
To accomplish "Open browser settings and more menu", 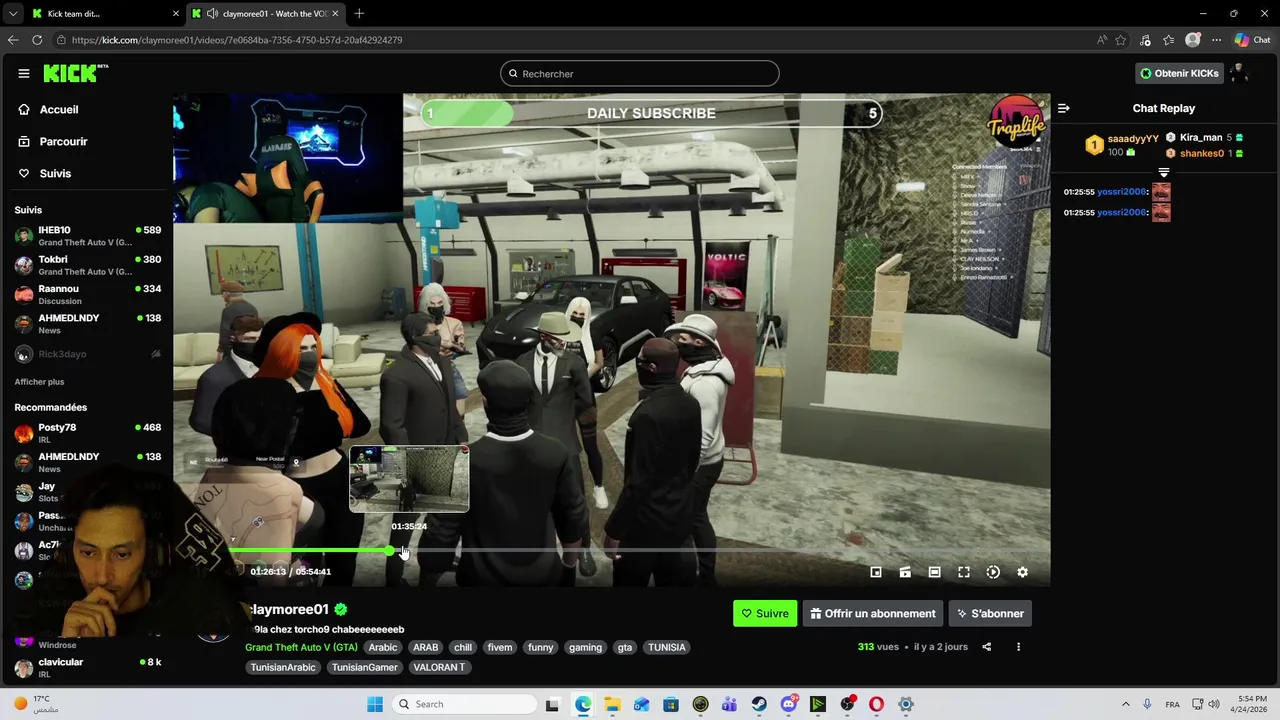I will click(1216, 40).
